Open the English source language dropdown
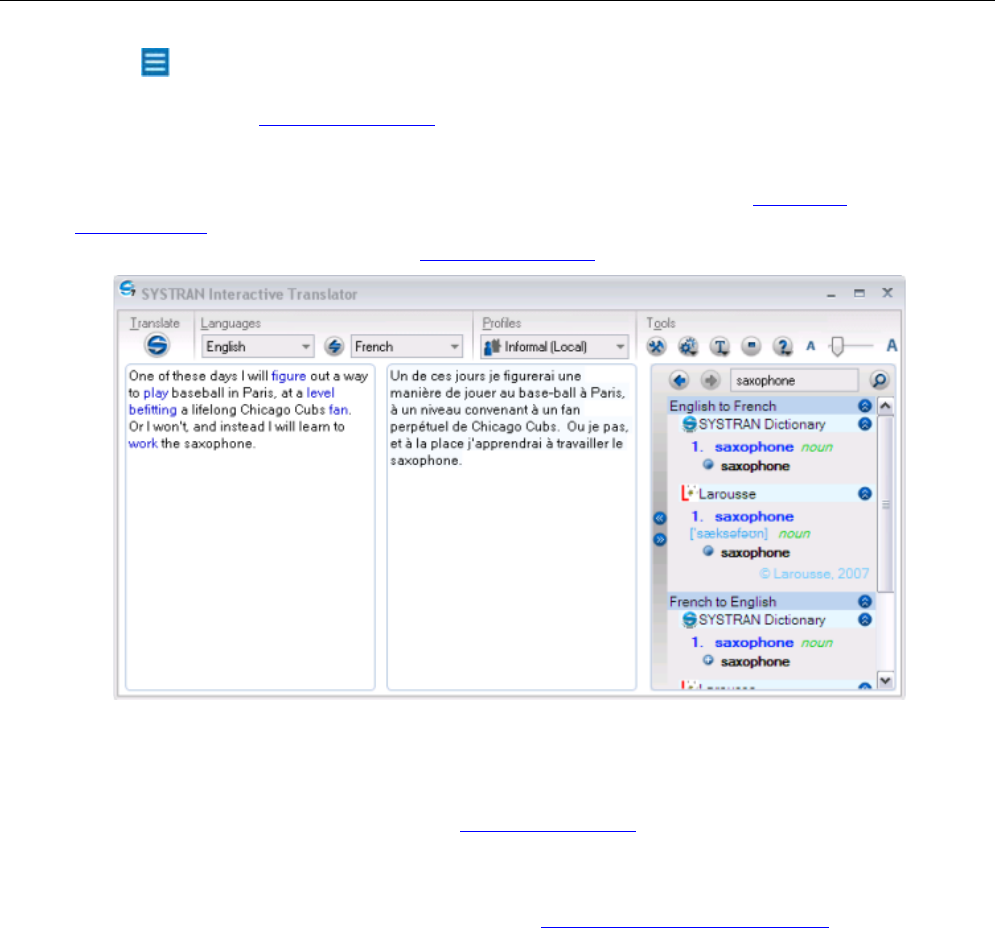Viewport: 995px width, 928px height. point(258,347)
